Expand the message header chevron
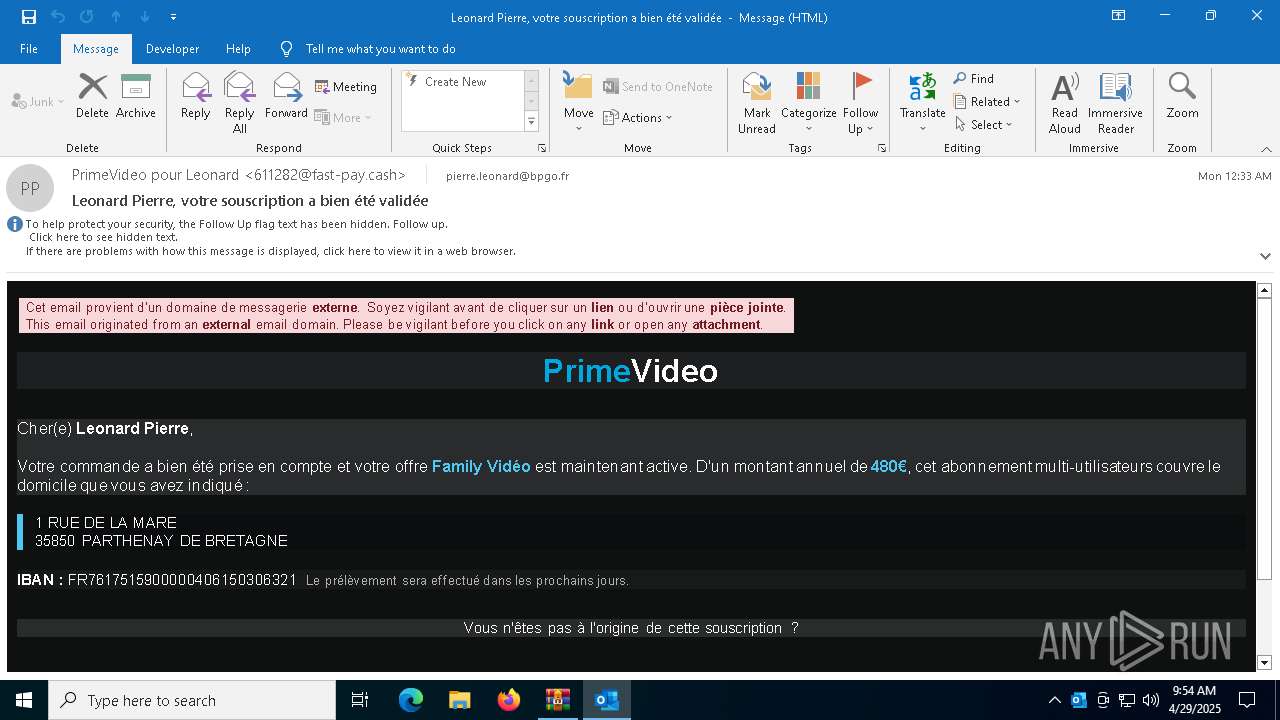Screen dimensions: 1280x720 click(1265, 256)
